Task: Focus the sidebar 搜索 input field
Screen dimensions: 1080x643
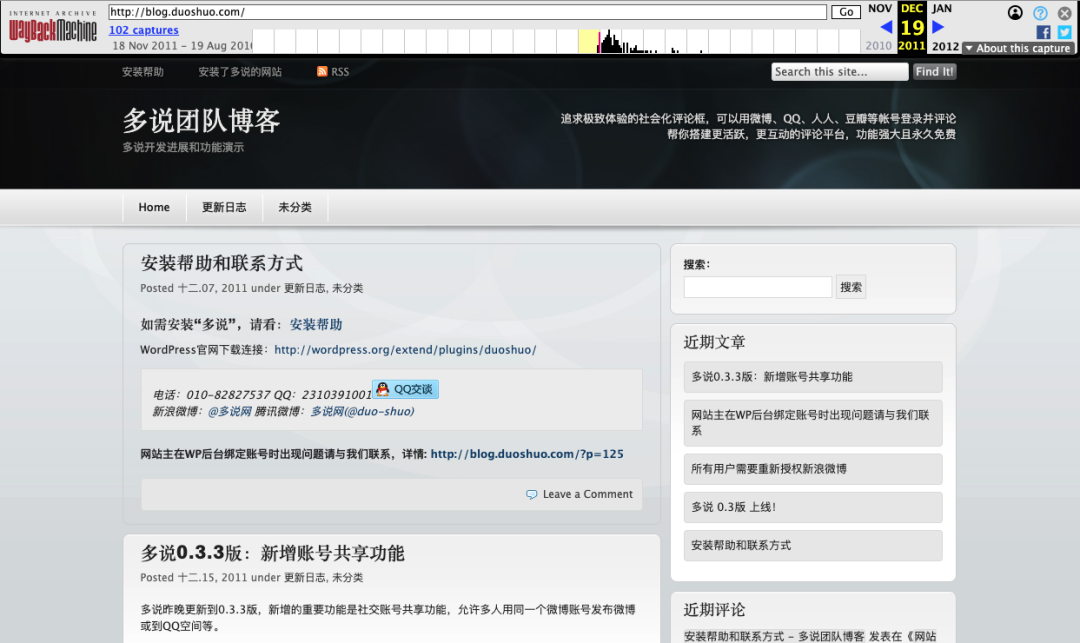Action: [757, 287]
